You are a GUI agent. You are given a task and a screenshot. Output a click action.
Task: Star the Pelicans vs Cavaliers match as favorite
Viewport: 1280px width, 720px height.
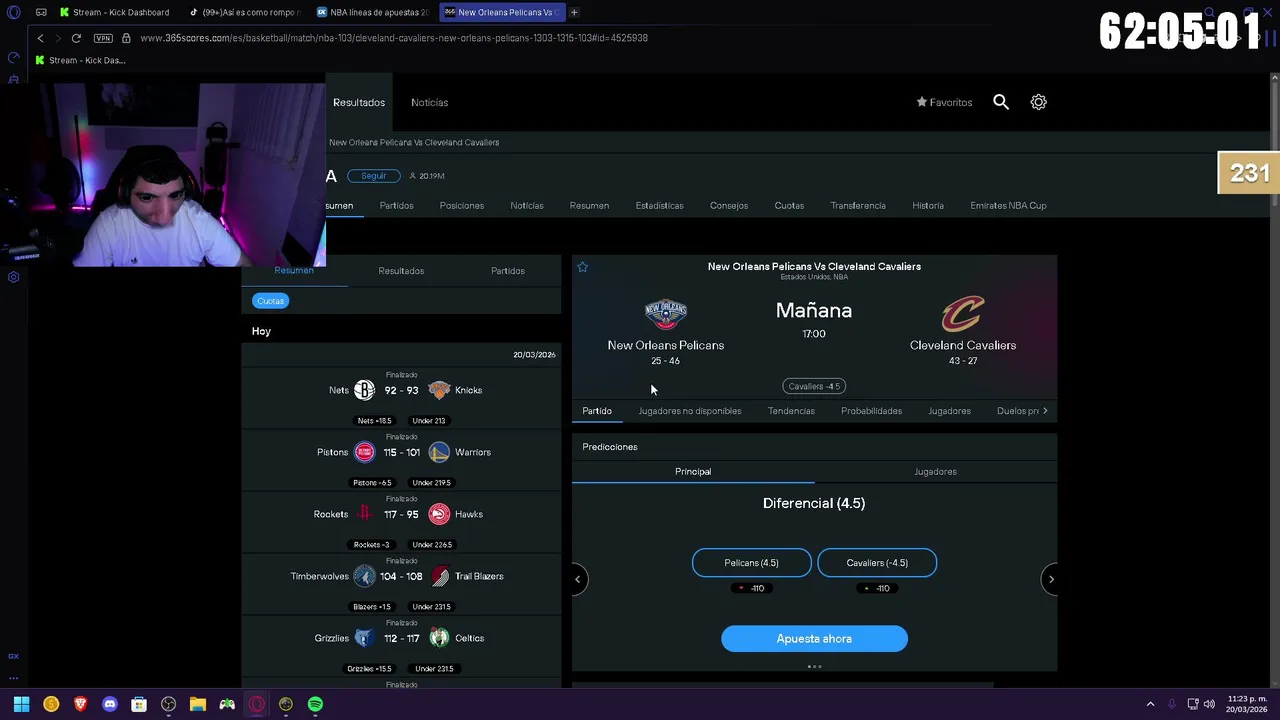point(583,267)
